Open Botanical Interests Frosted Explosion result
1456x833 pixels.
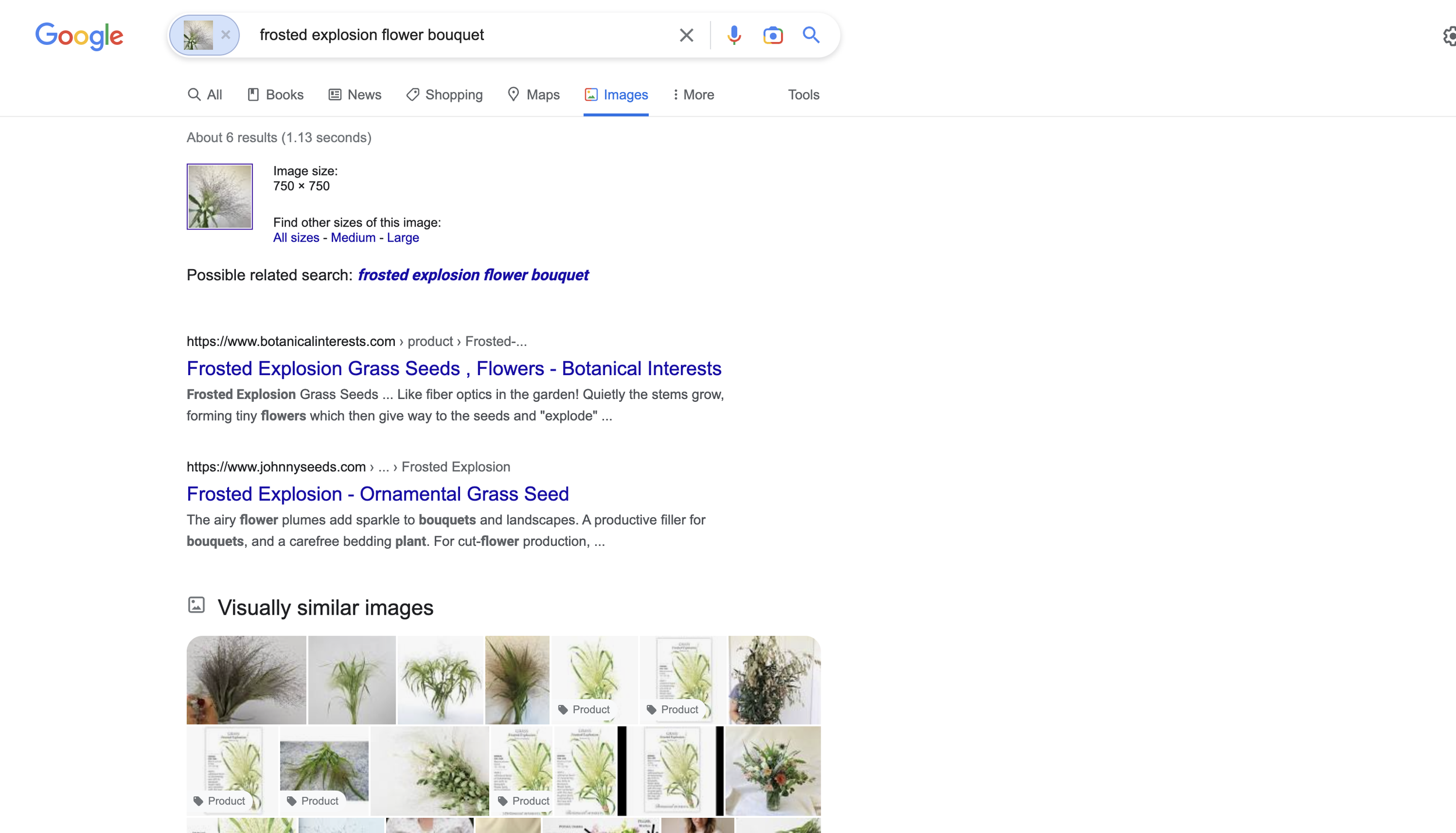pyautogui.click(x=454, y=368)
